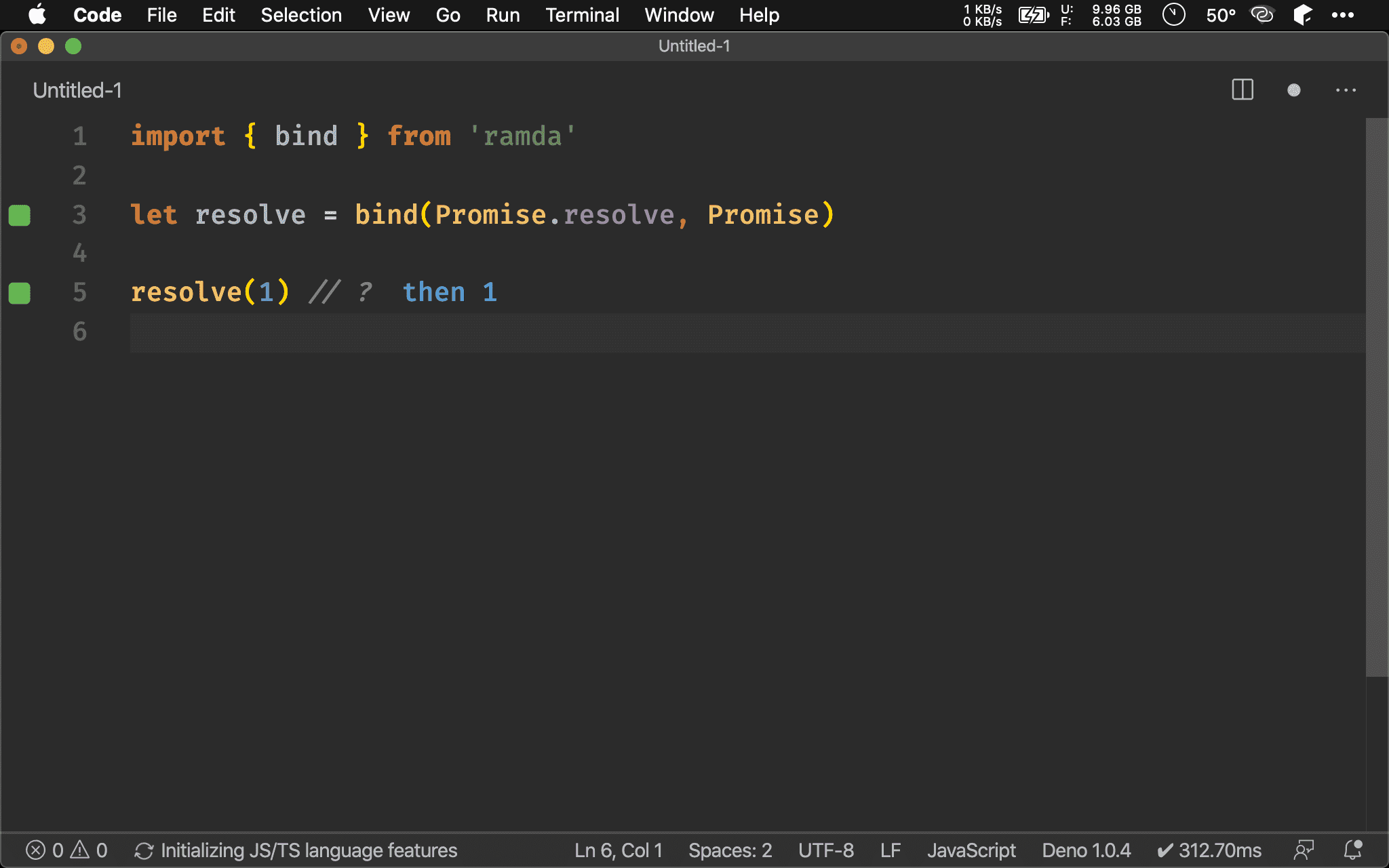Click the LF end-of-line selector
The image size is (1389, 868).
pos(890,850)
